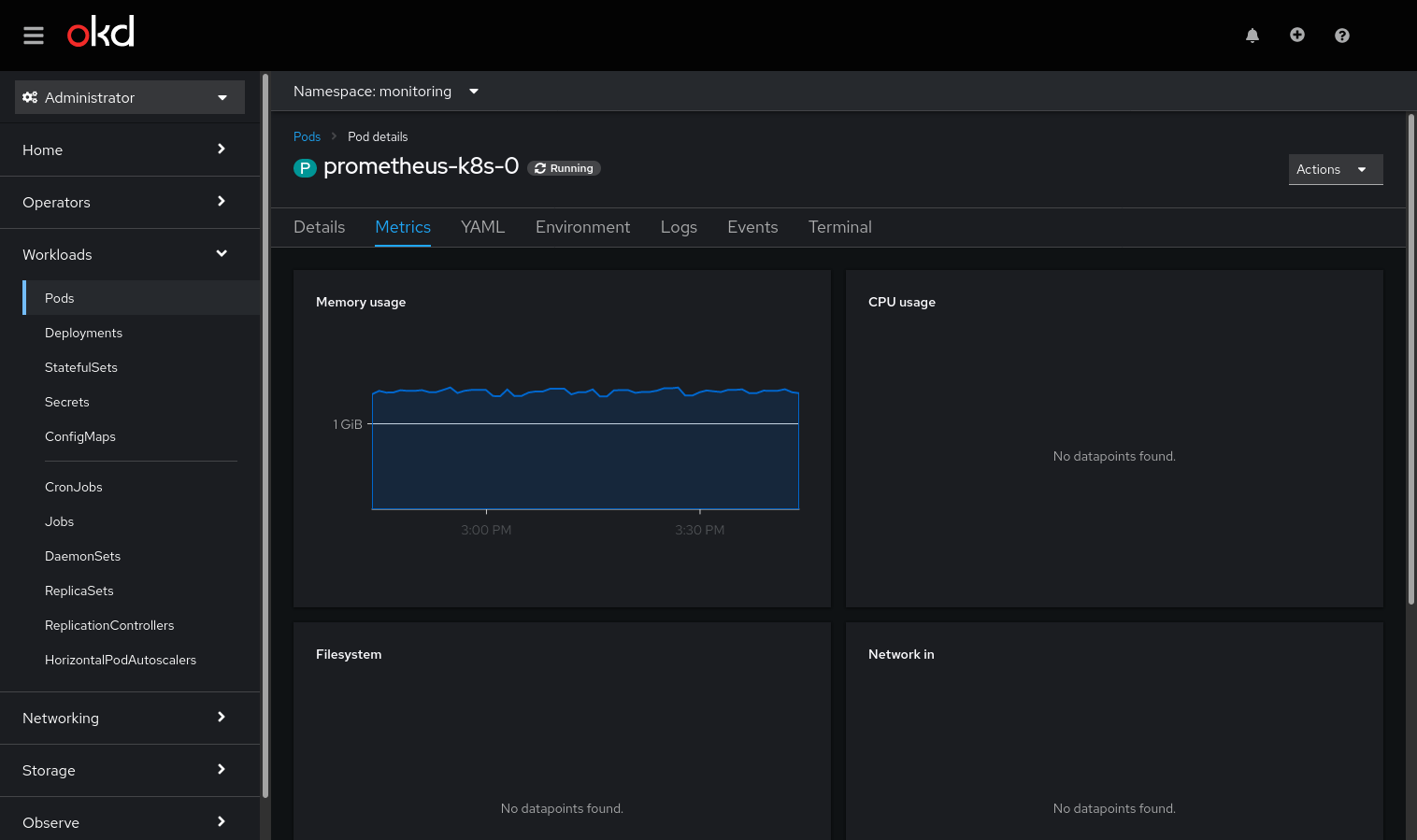
Task: Click the plus import icon
Action: (1297, 36)
